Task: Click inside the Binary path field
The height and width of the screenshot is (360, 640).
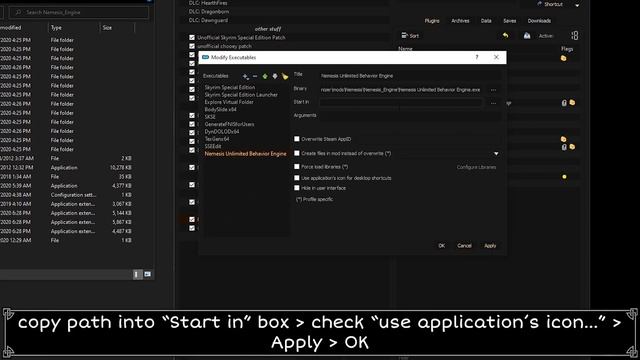Action: [402, 90]
